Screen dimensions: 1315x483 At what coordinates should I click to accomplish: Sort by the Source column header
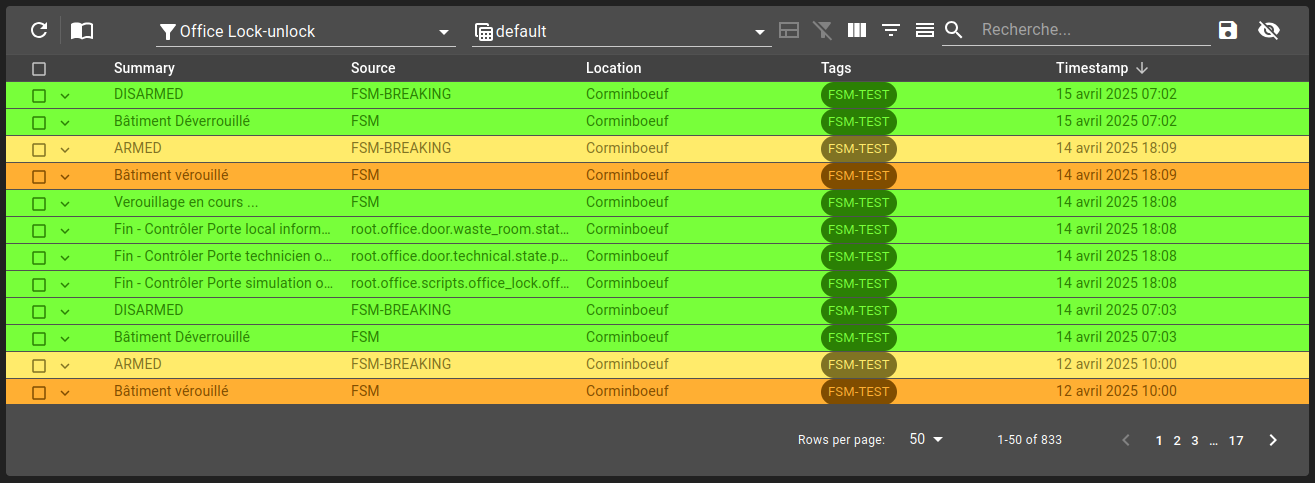(373, 68)
